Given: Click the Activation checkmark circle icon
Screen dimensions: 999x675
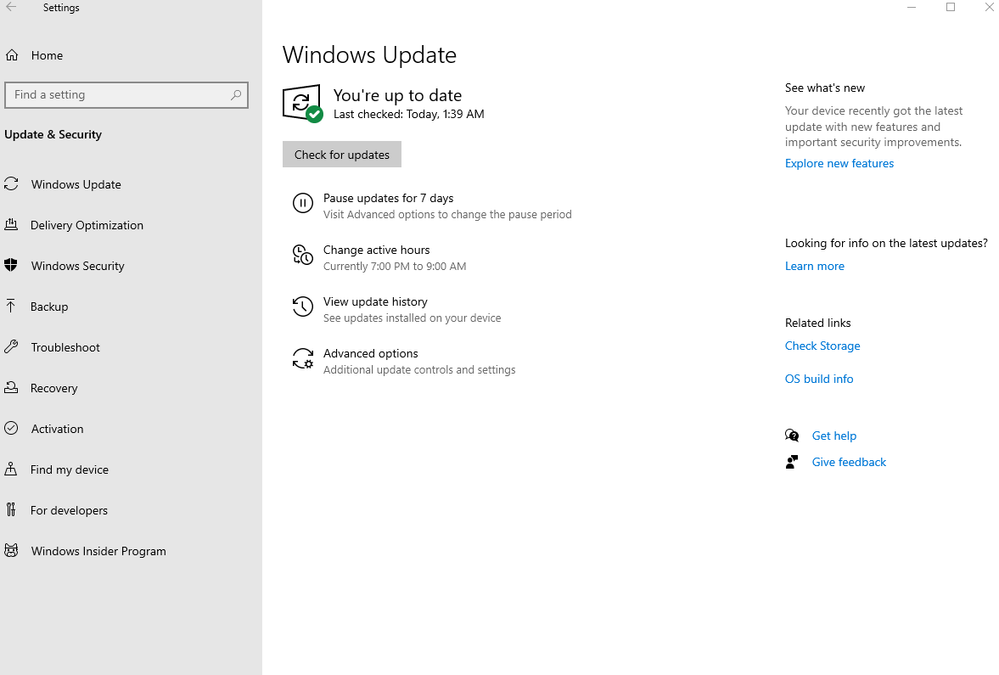Looking at the screenshot, I should click(11, 428).
